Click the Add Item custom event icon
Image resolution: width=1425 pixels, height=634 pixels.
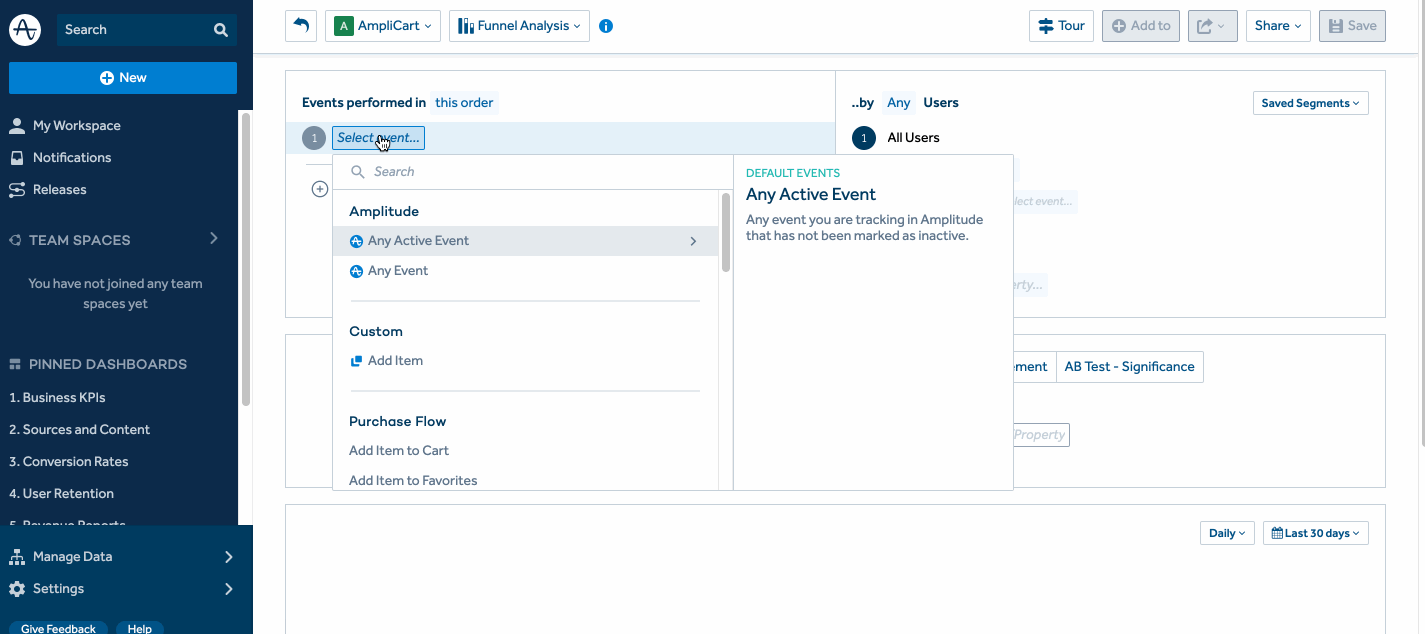[356, 361]
